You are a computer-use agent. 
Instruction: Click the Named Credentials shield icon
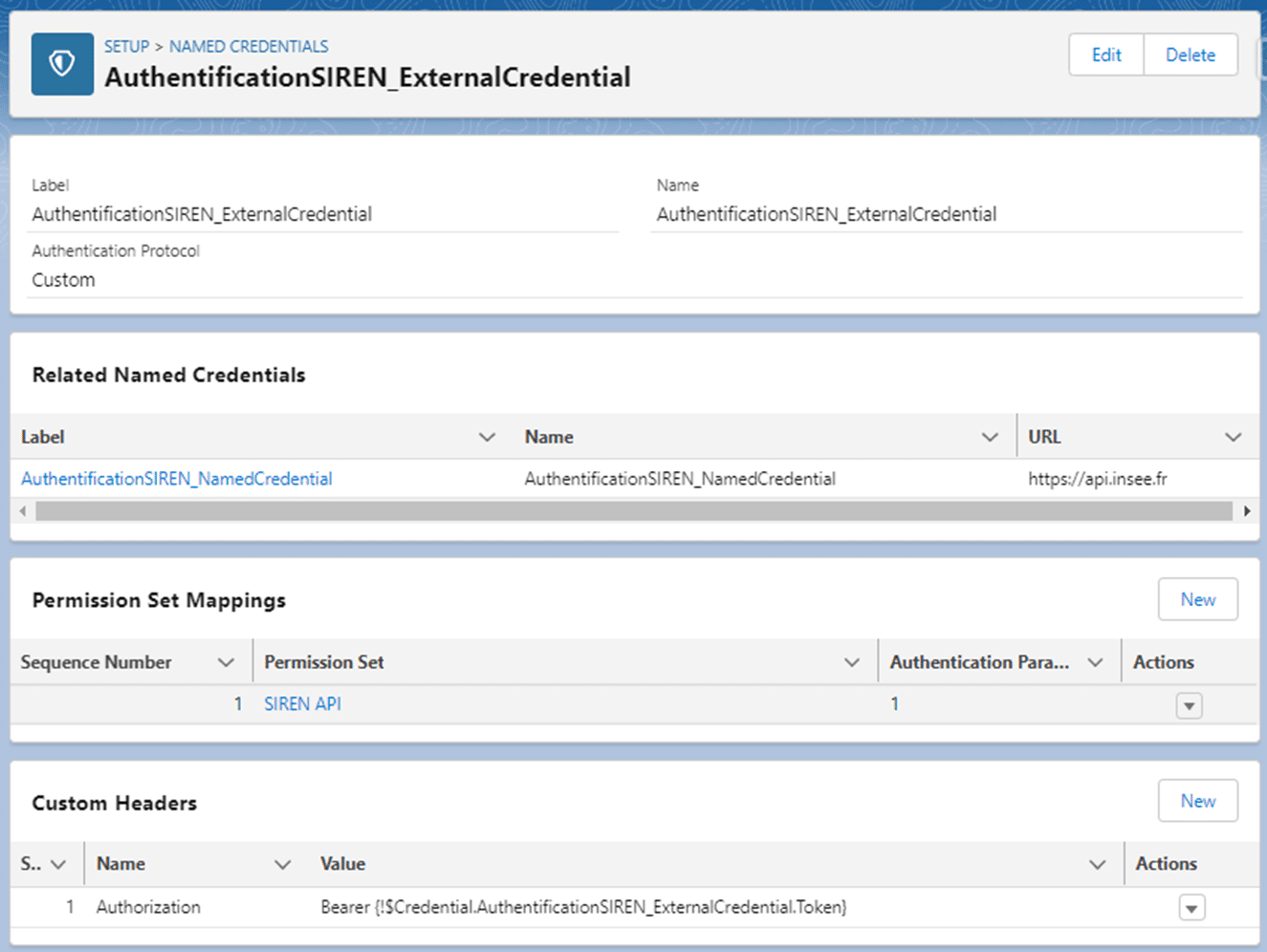pos(62,64)
